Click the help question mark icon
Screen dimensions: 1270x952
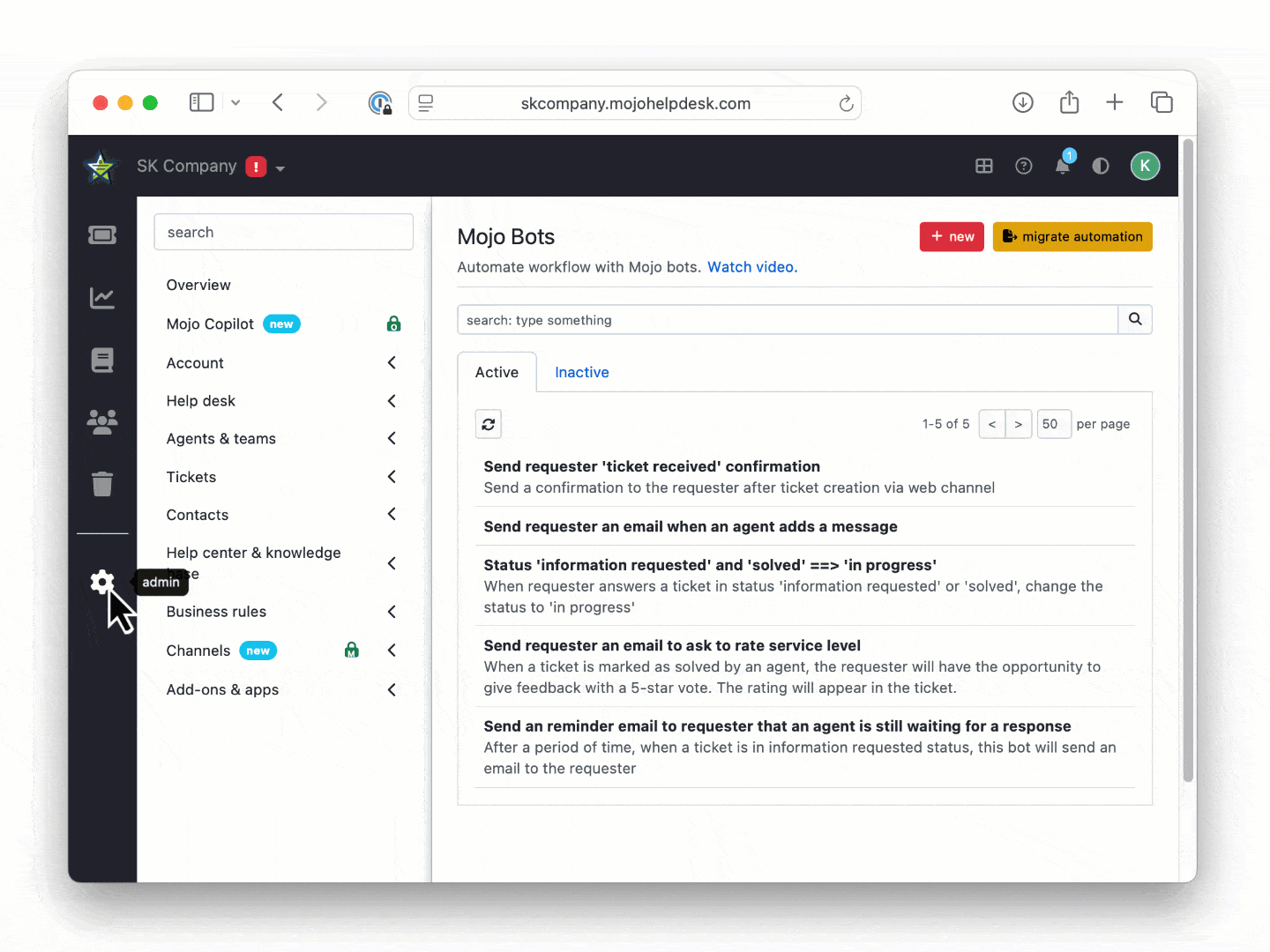[x=1023, y=166]
